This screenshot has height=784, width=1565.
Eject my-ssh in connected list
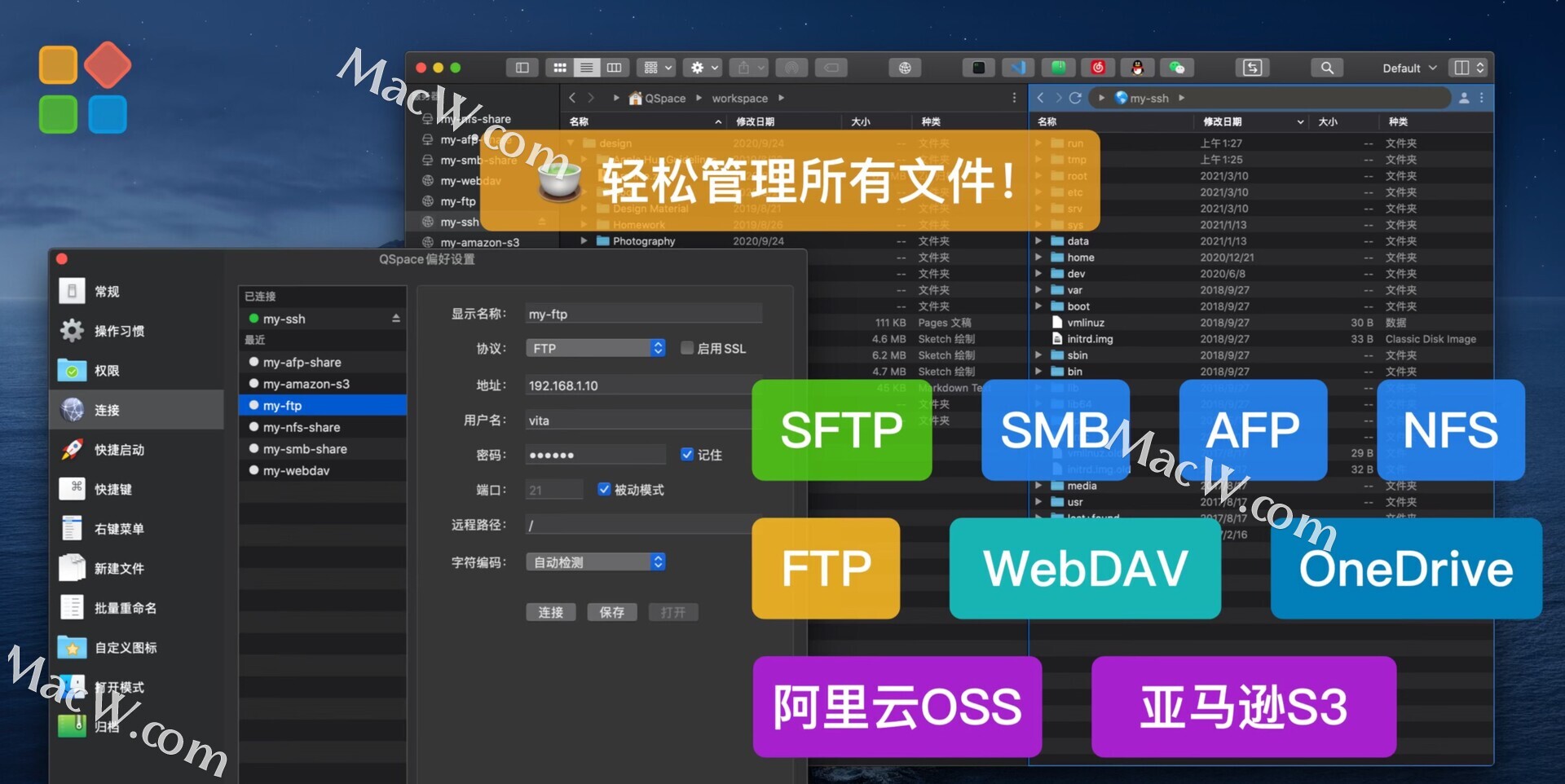396,319
